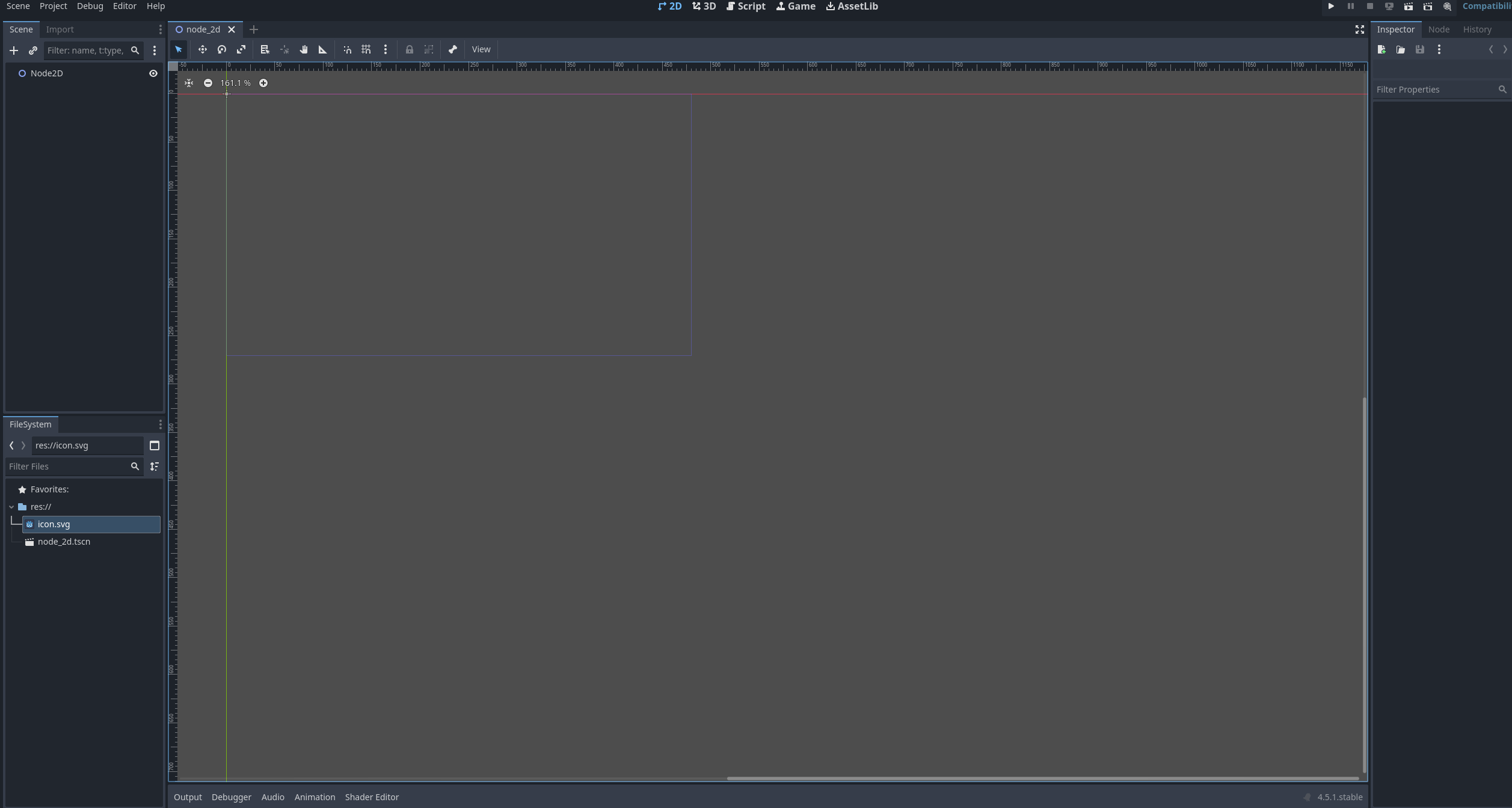Select the Rotate mode tool

(x=222, y=49)
